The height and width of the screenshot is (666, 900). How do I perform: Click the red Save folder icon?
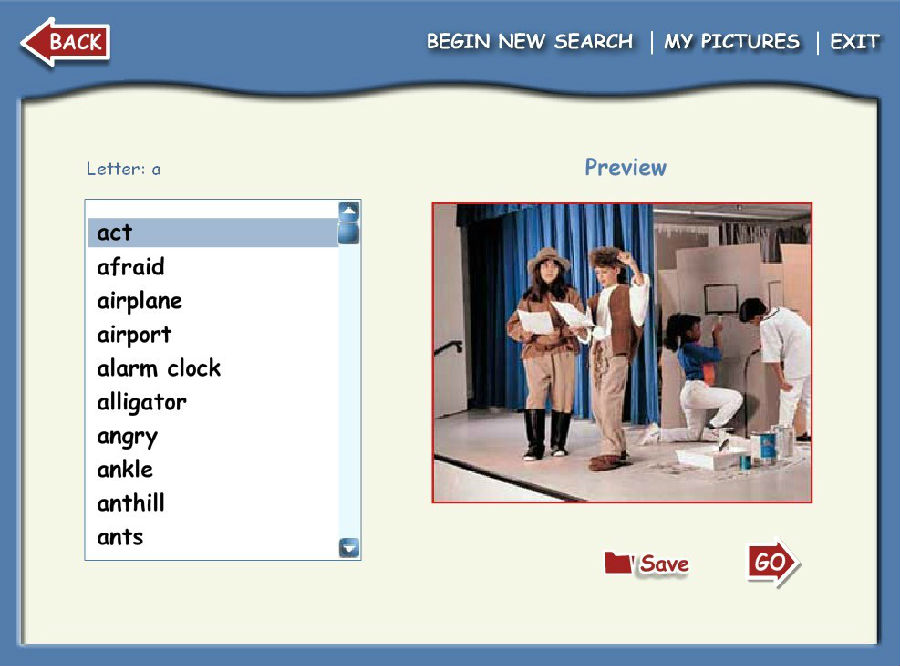coord(618,563)
